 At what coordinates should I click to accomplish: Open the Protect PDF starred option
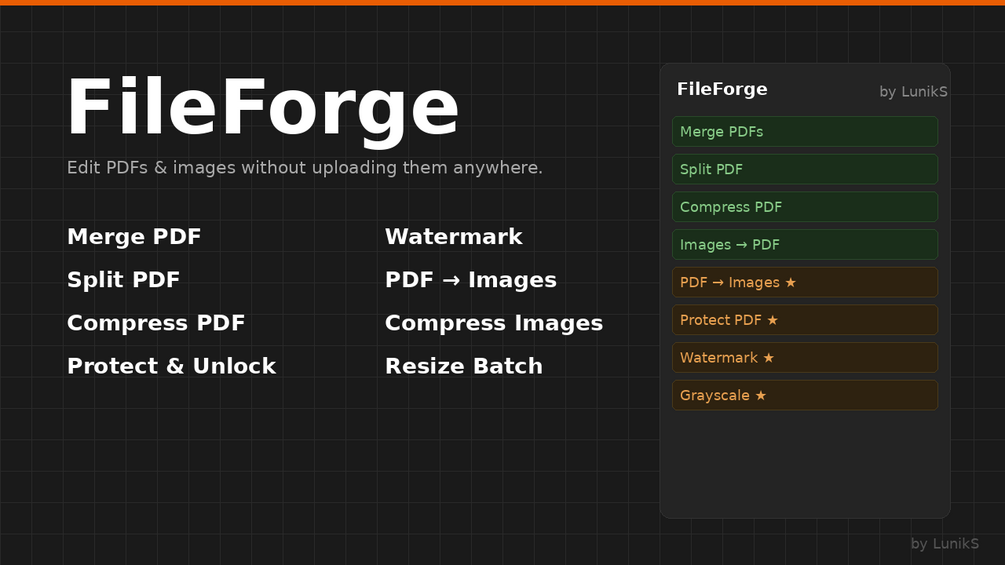[805, 320]
